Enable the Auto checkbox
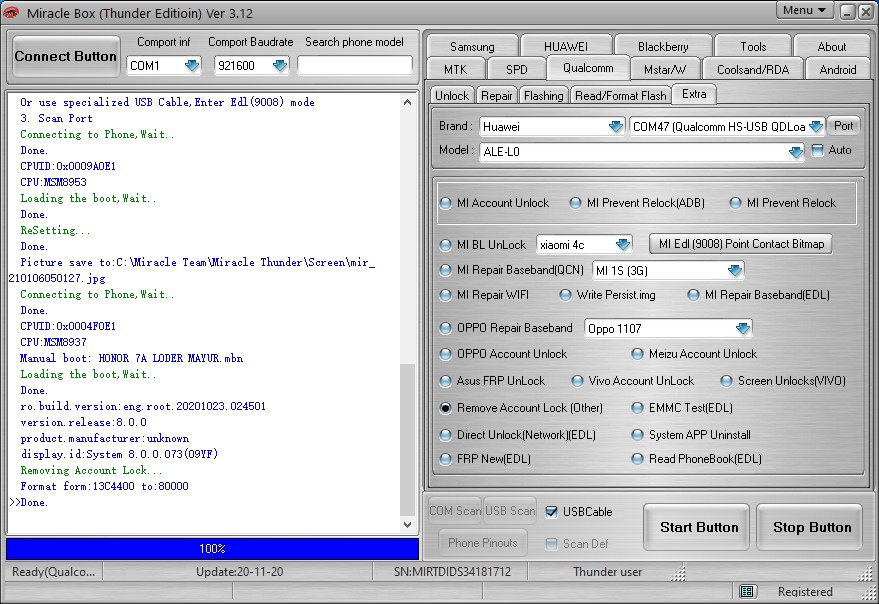Screen dimensions: 879x604 click(x=818, y=150)
